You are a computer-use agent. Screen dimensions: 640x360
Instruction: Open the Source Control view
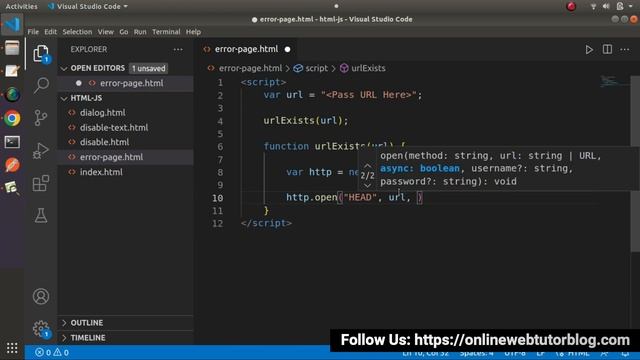point(41,118)
